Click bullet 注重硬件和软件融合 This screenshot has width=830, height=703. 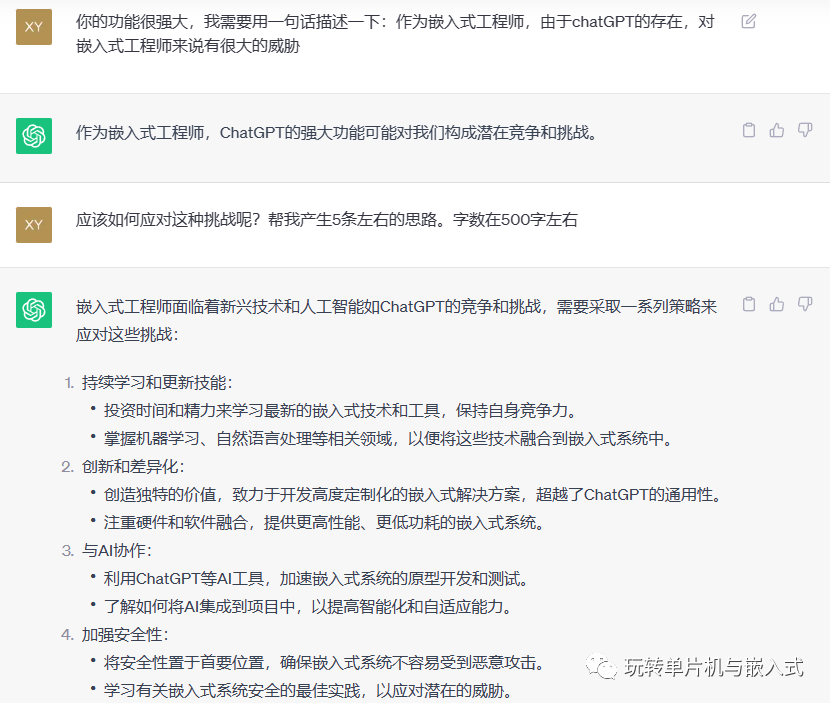(x=324, y=523)
